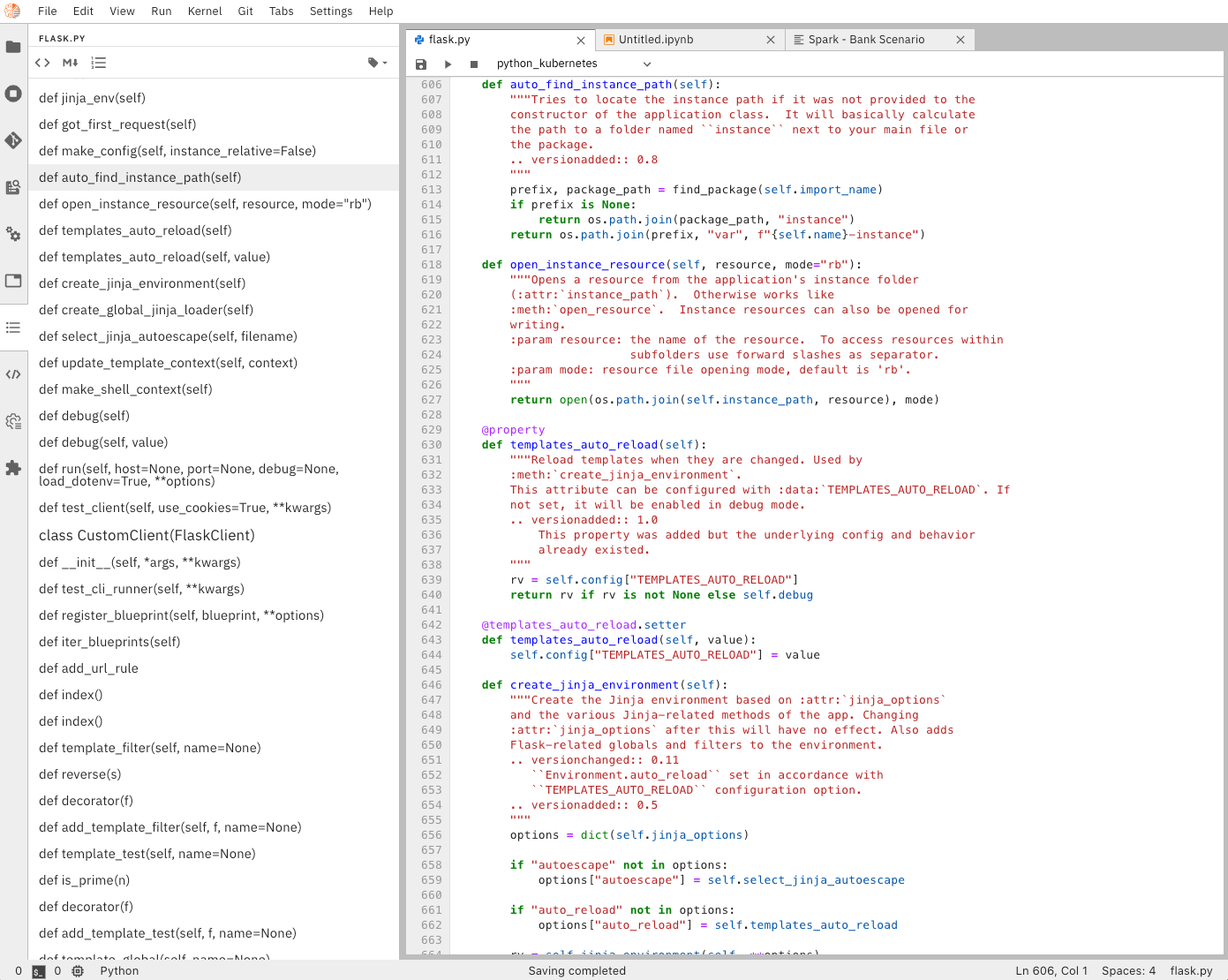This screenshot has width=1228, height=980.
Task: Select def iter_blueprints(self) outline entry
Action: tap(213, 642)
